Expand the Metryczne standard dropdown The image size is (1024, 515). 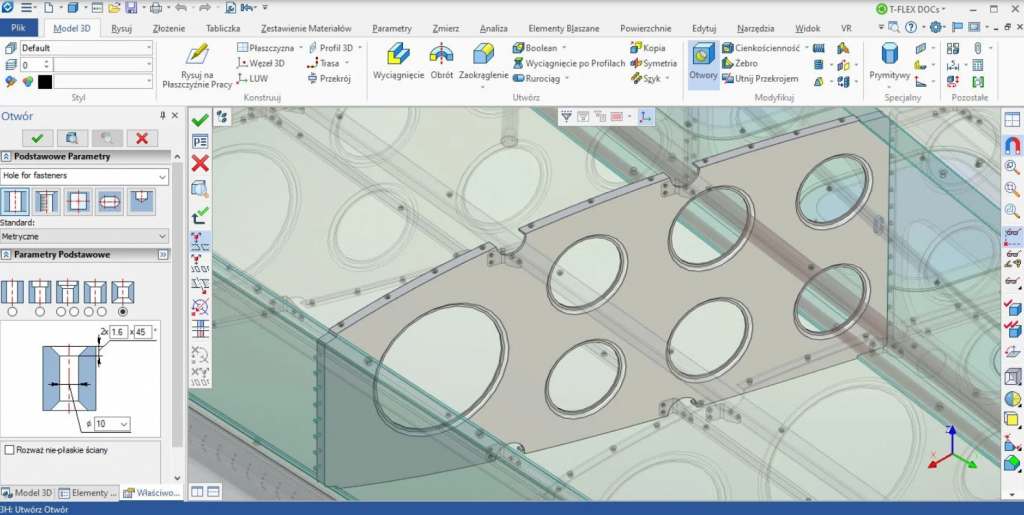pyautogui.click(x=85, y=236)
